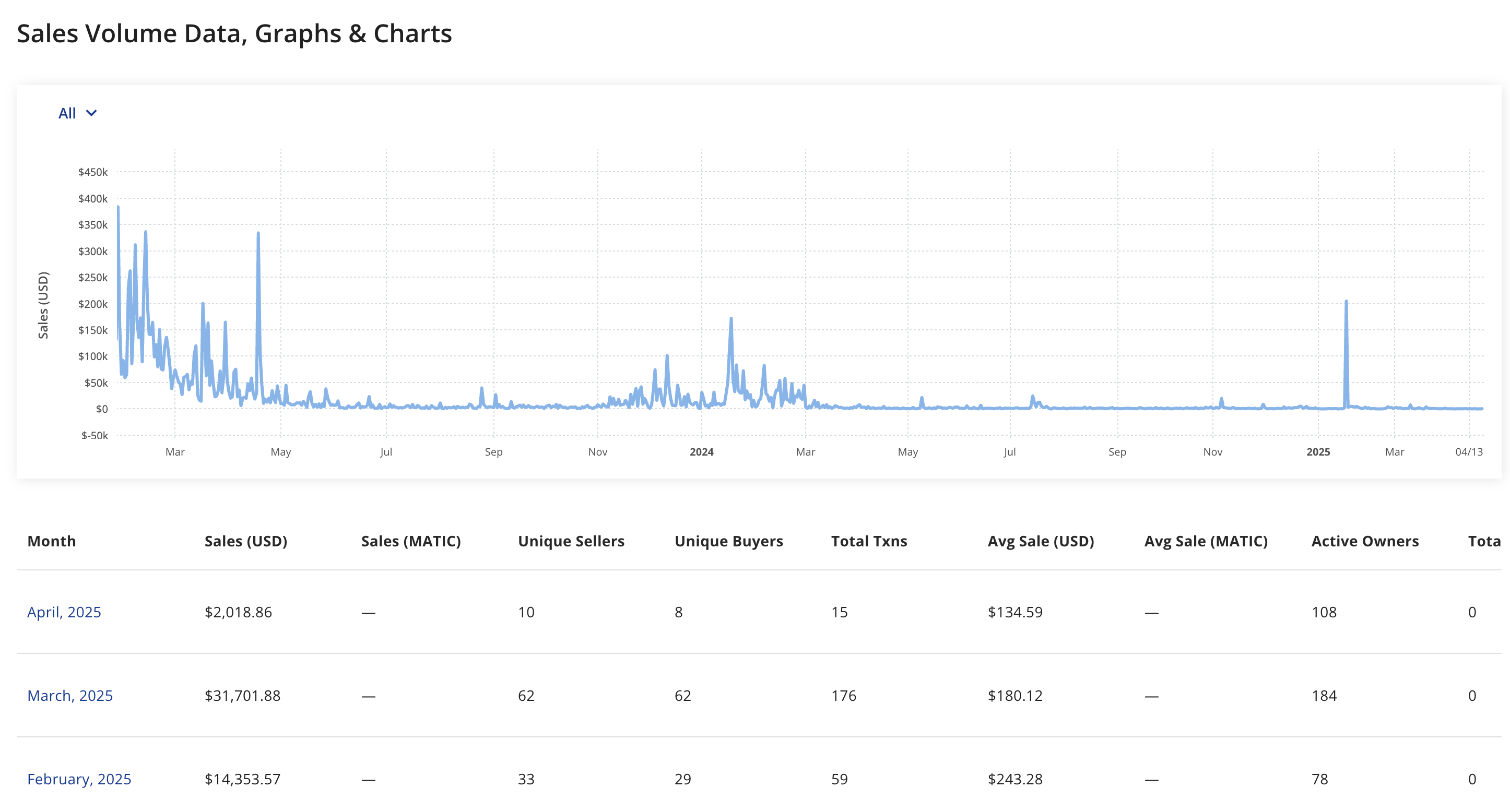Click the Total Txns column header
Screen dimensions: 1510x812
(x=869, y=541)
